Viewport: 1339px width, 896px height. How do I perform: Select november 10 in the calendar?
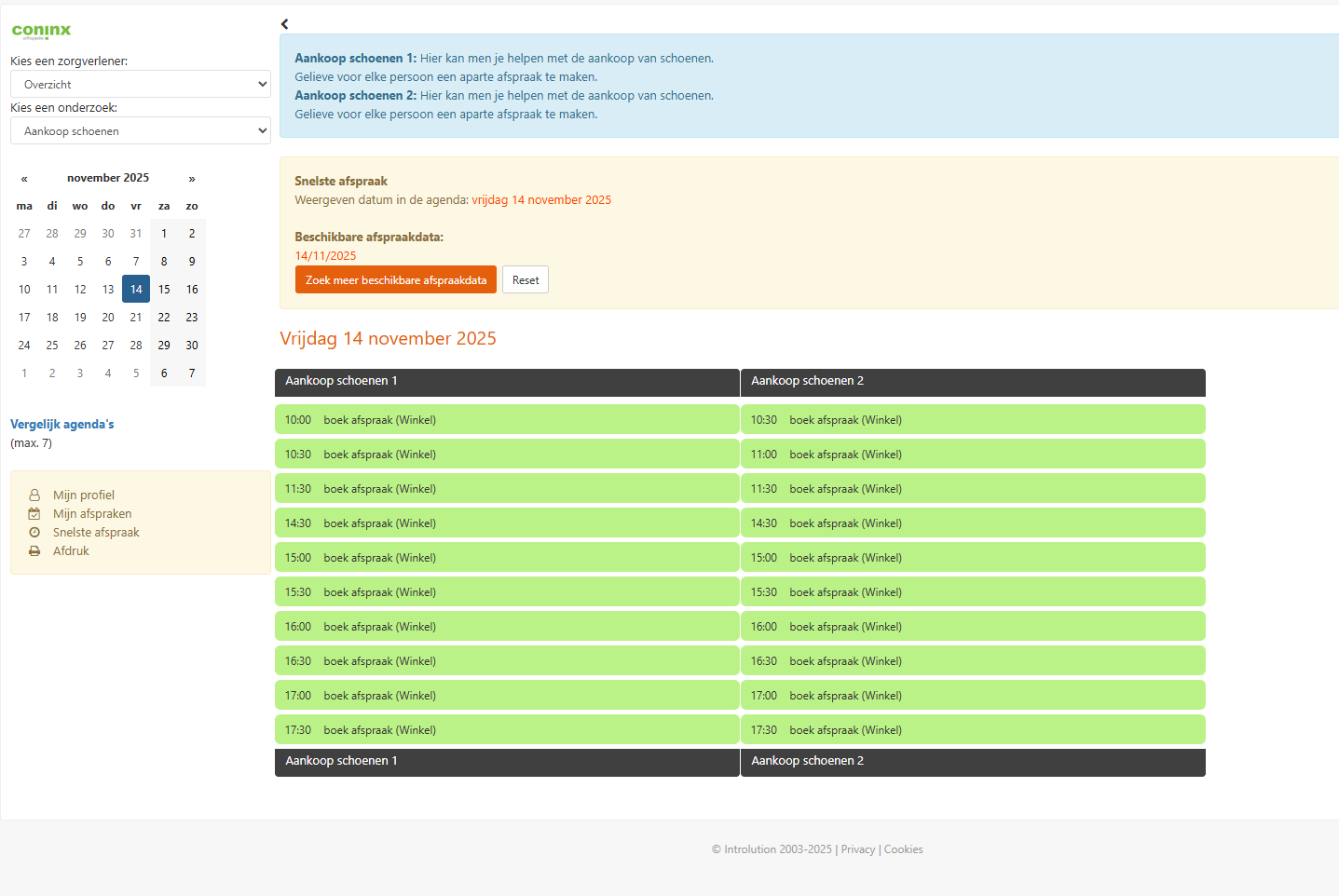coord(24,290)
